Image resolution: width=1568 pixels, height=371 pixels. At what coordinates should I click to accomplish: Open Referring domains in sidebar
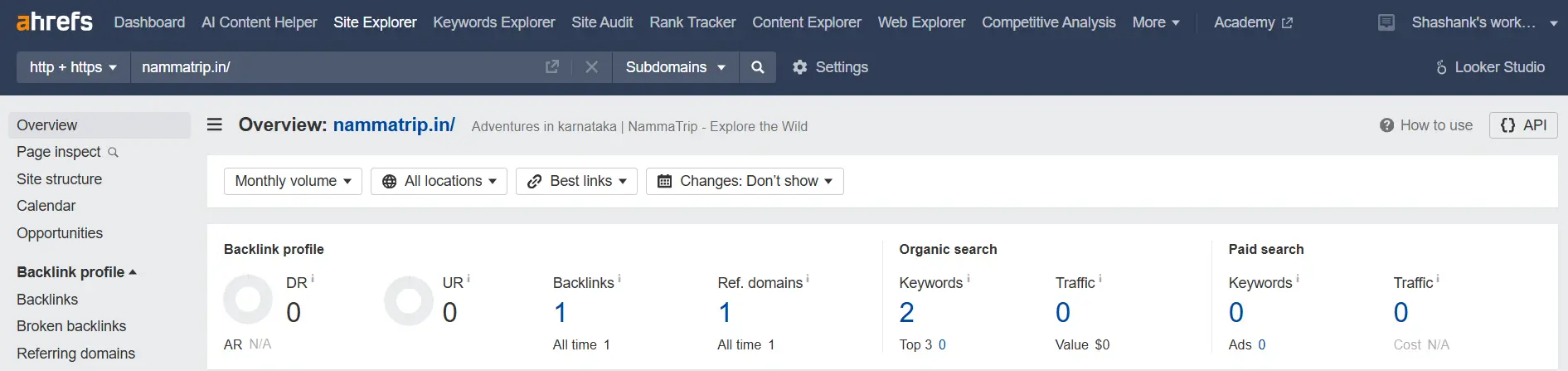tap(75, 354)
